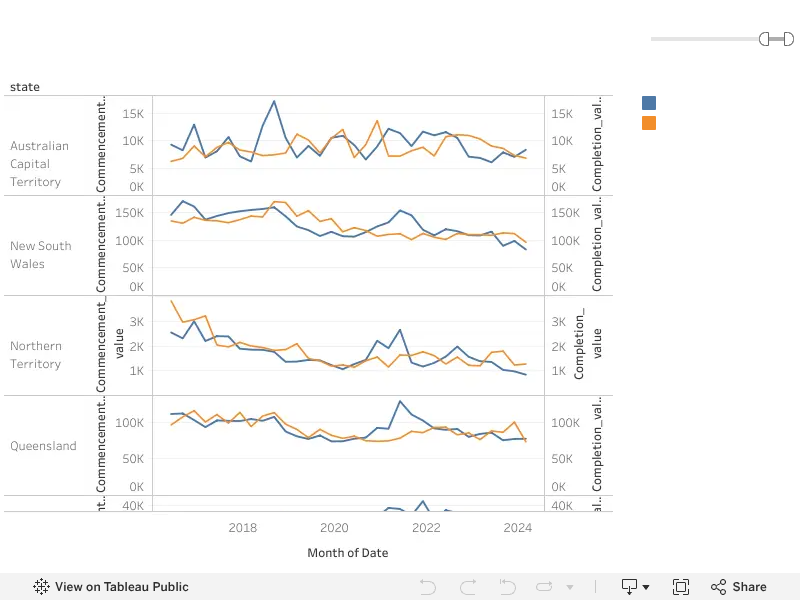Click the 3K left axis label in Northern Territory row
800x600 pixels.
(137, 322)
